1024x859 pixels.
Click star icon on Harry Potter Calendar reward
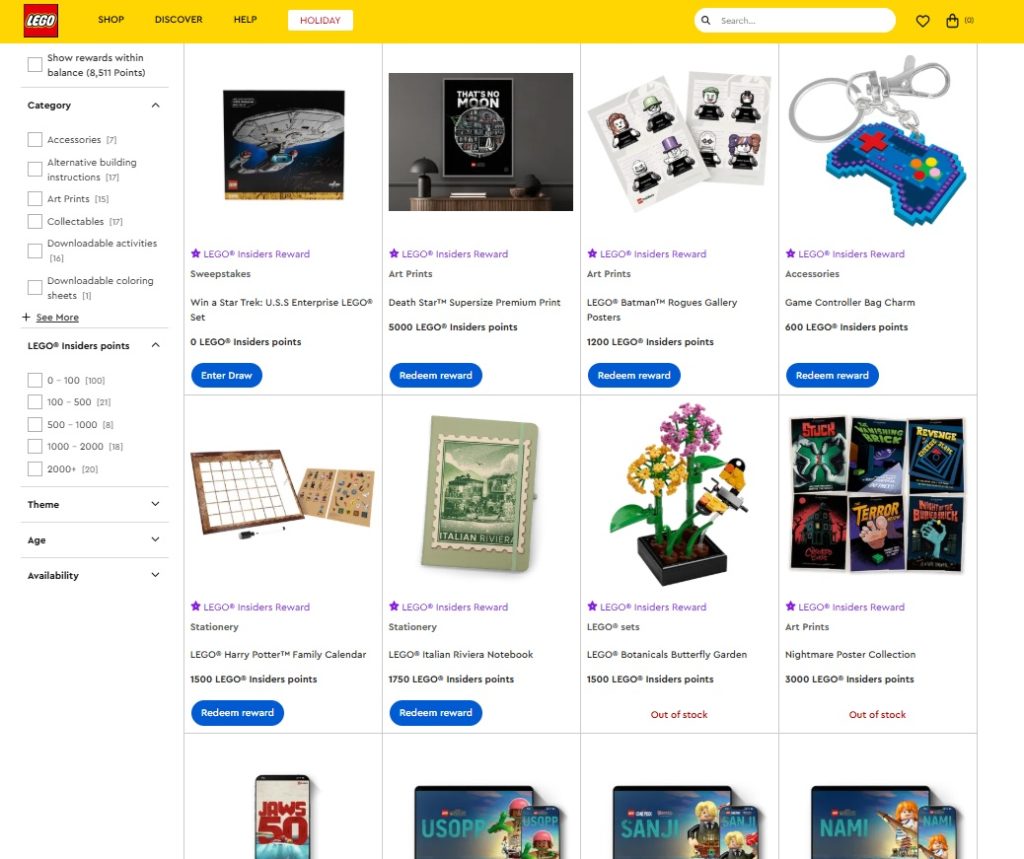195,606
